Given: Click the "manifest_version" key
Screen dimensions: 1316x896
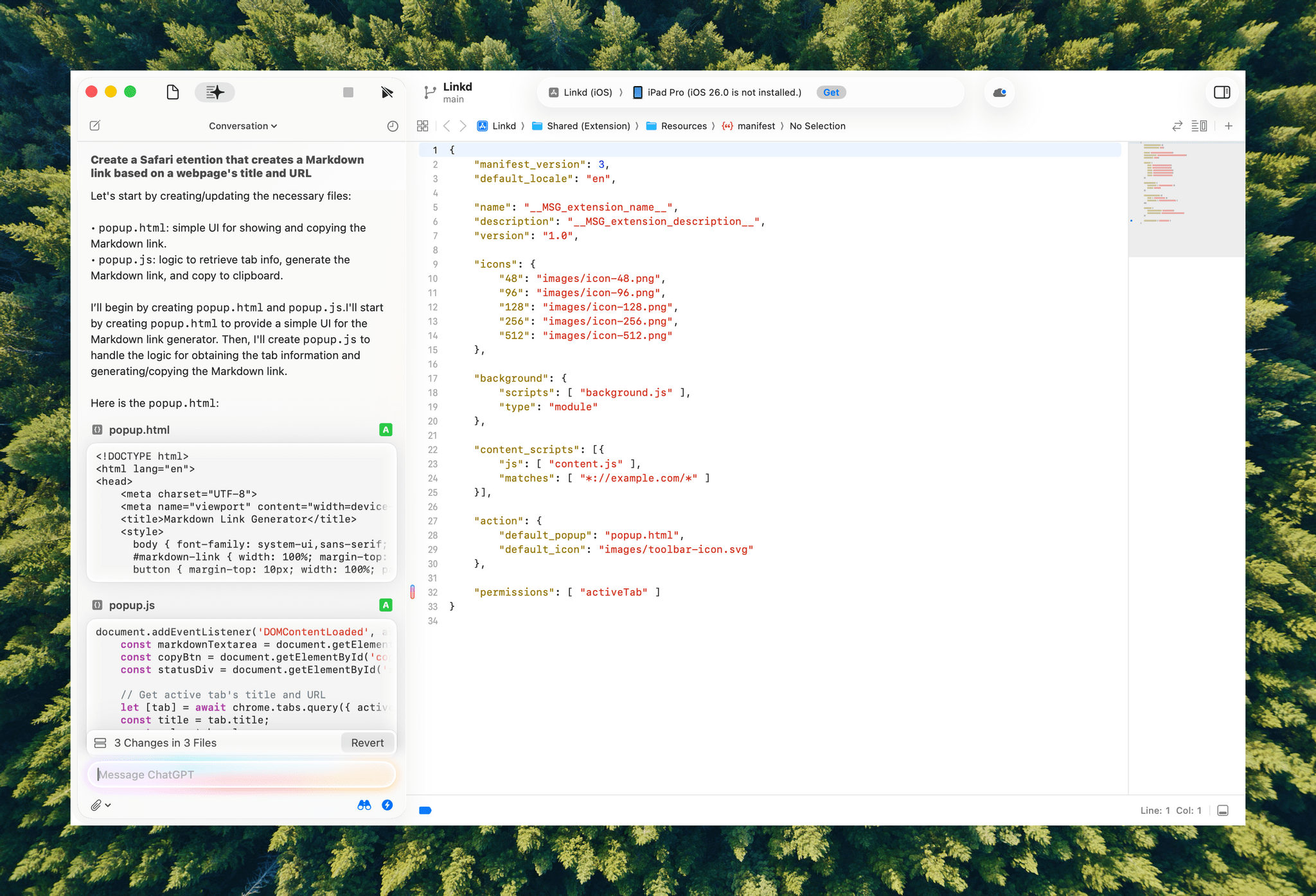Looking at the screenshot, I should [531, 164].
